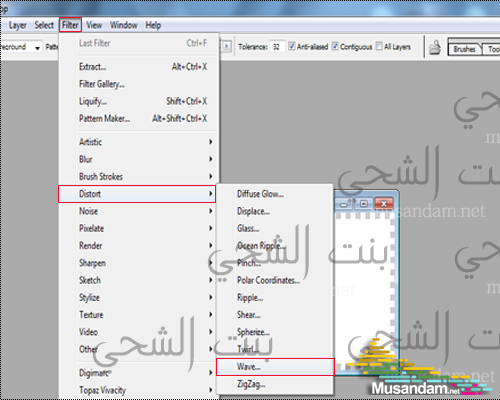The image size is (500, 400).
Task: Select the ZigZag... distort filter
Action: [251, 384]
